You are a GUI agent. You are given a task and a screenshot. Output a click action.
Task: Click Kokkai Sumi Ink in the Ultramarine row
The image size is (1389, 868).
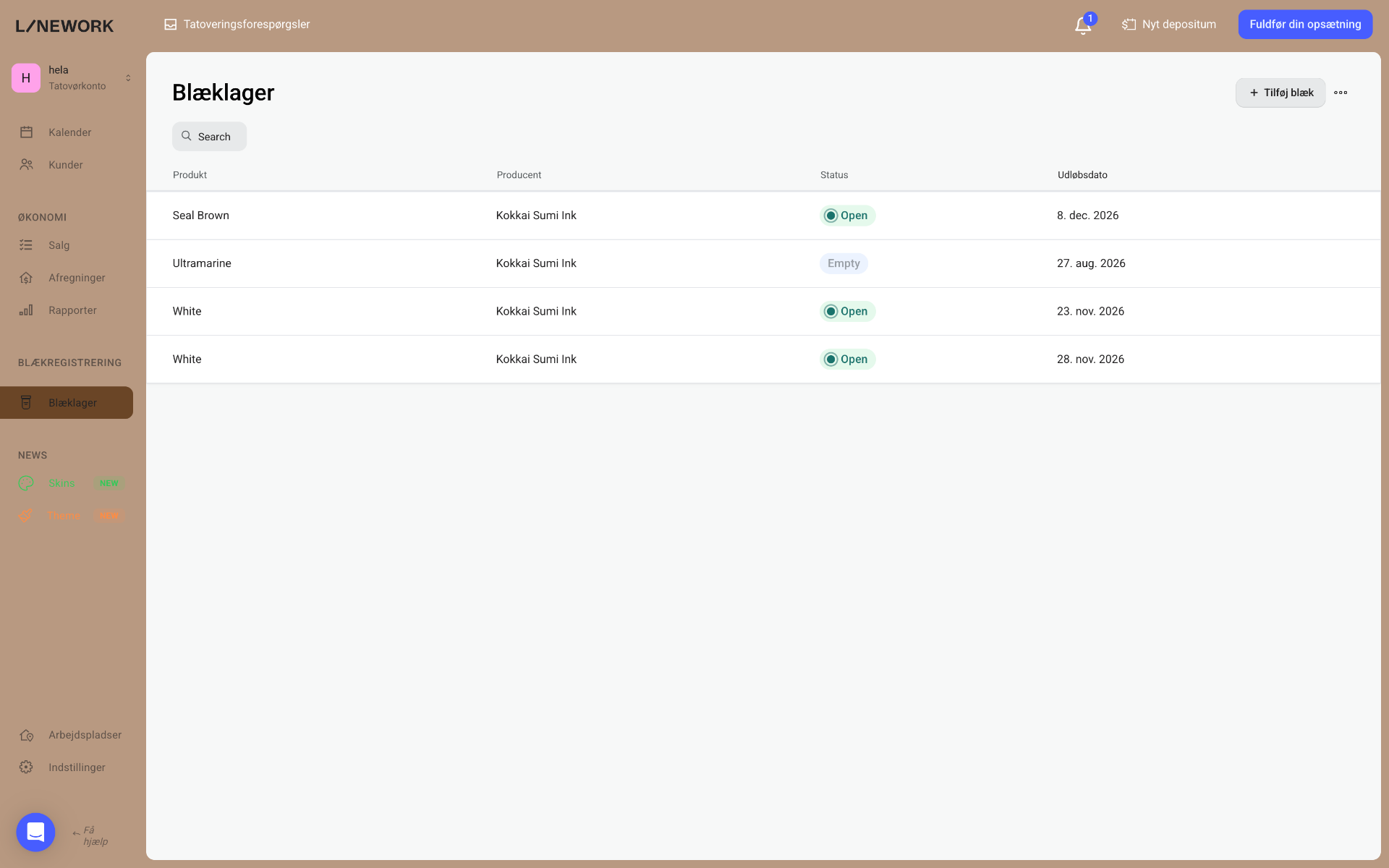(x=536, y=263)
